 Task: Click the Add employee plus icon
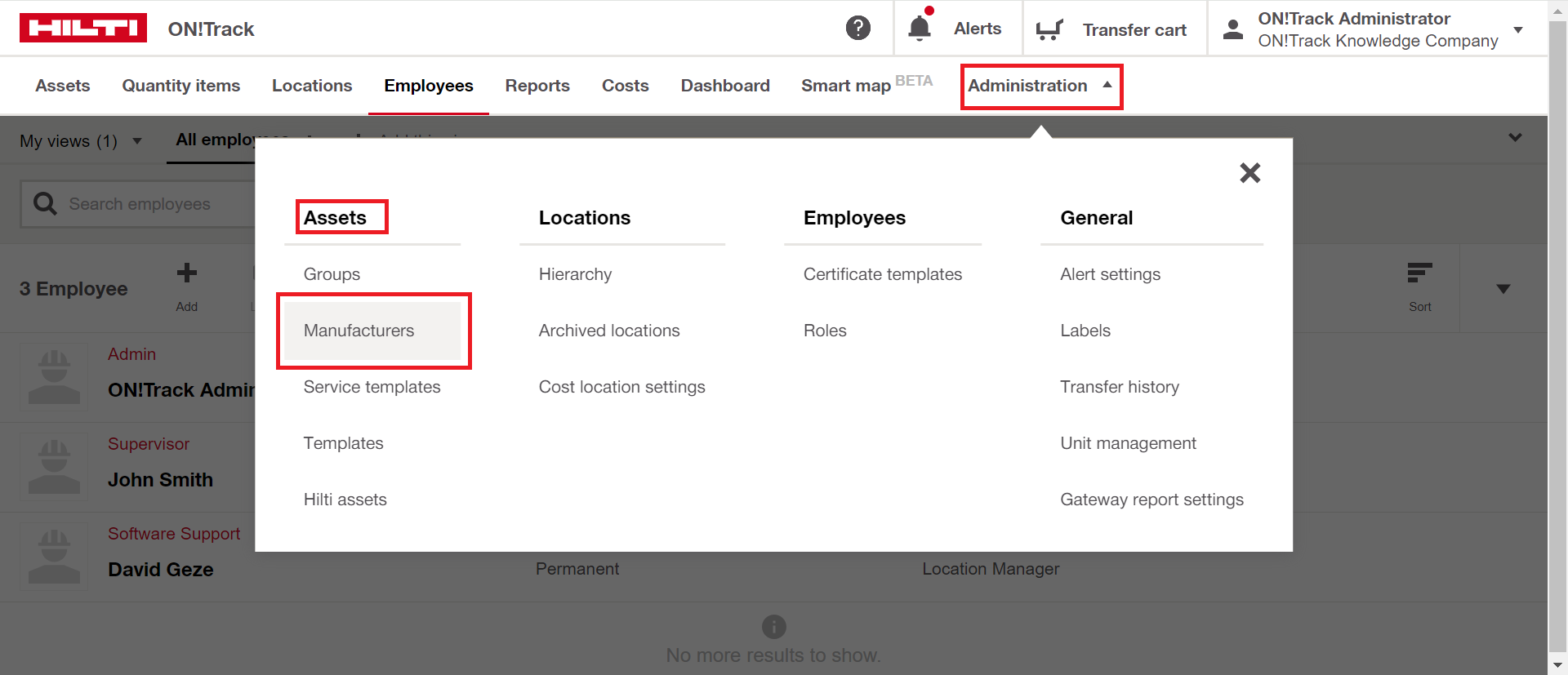pyautogui.click(x=187, y=273)
